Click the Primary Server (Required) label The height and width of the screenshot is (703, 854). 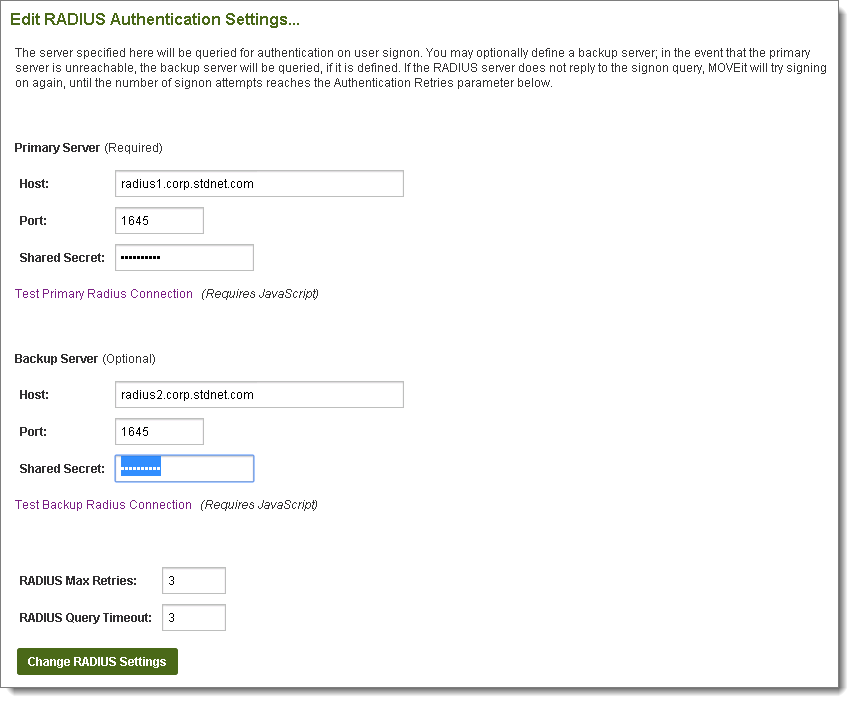[88, 148]
